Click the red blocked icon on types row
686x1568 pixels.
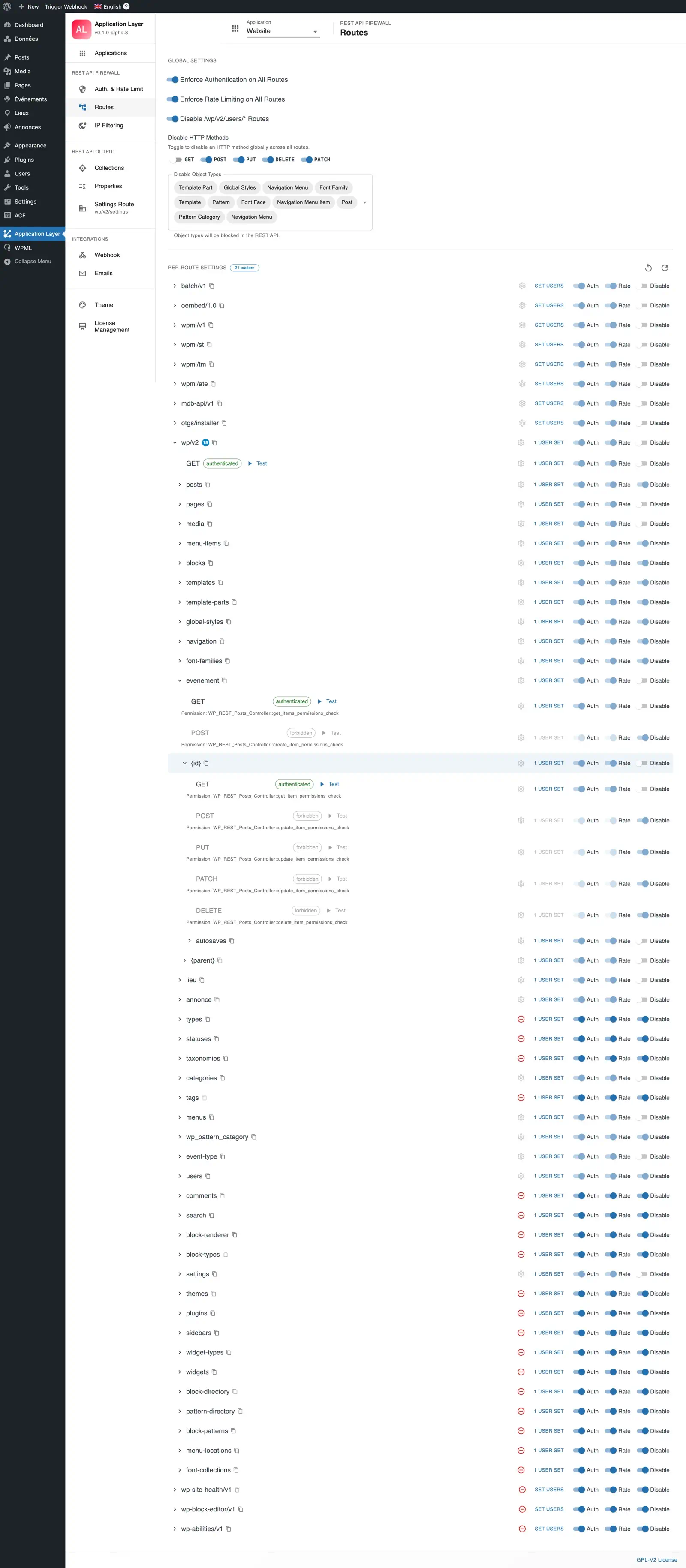(521, 1019)
